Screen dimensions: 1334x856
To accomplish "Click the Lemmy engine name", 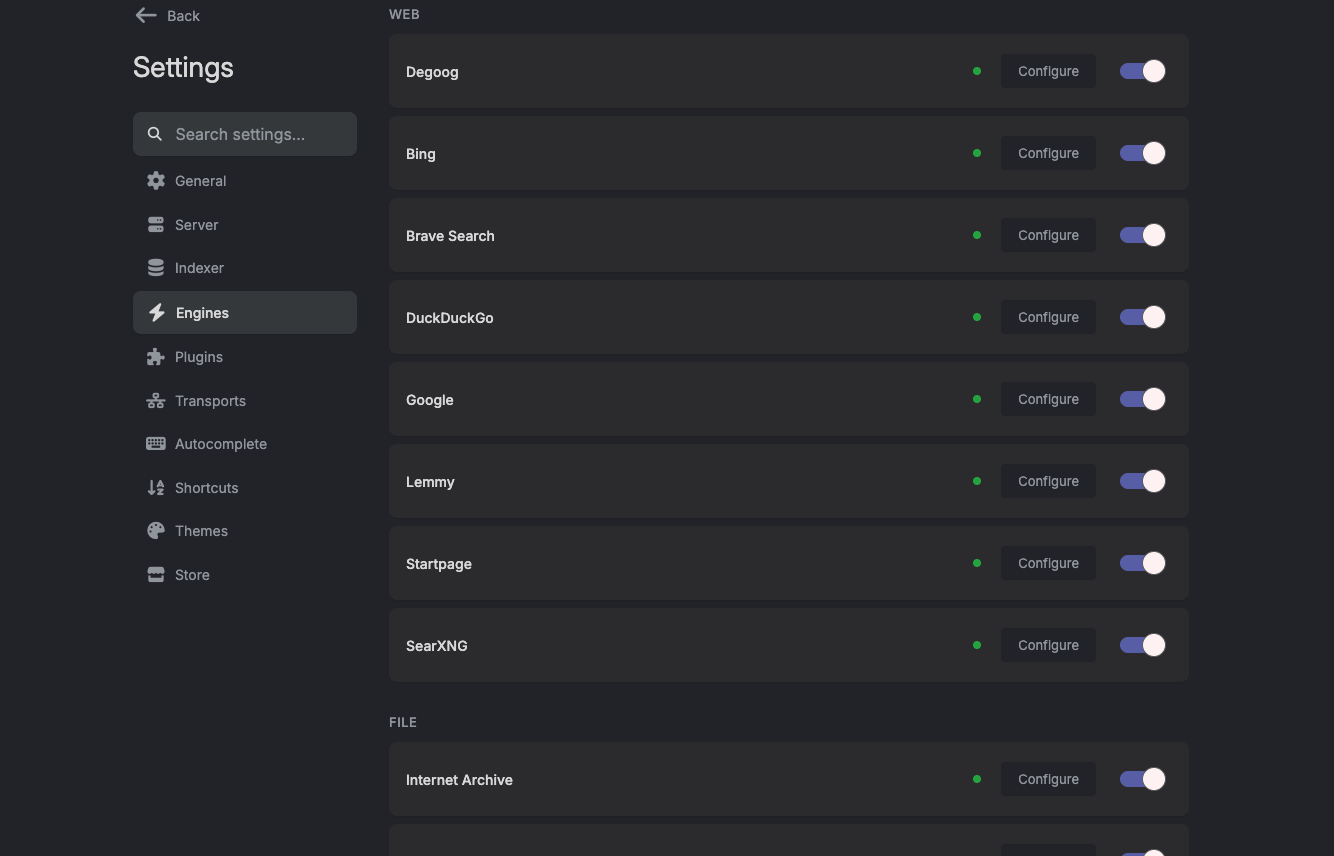I will point(430,482).
